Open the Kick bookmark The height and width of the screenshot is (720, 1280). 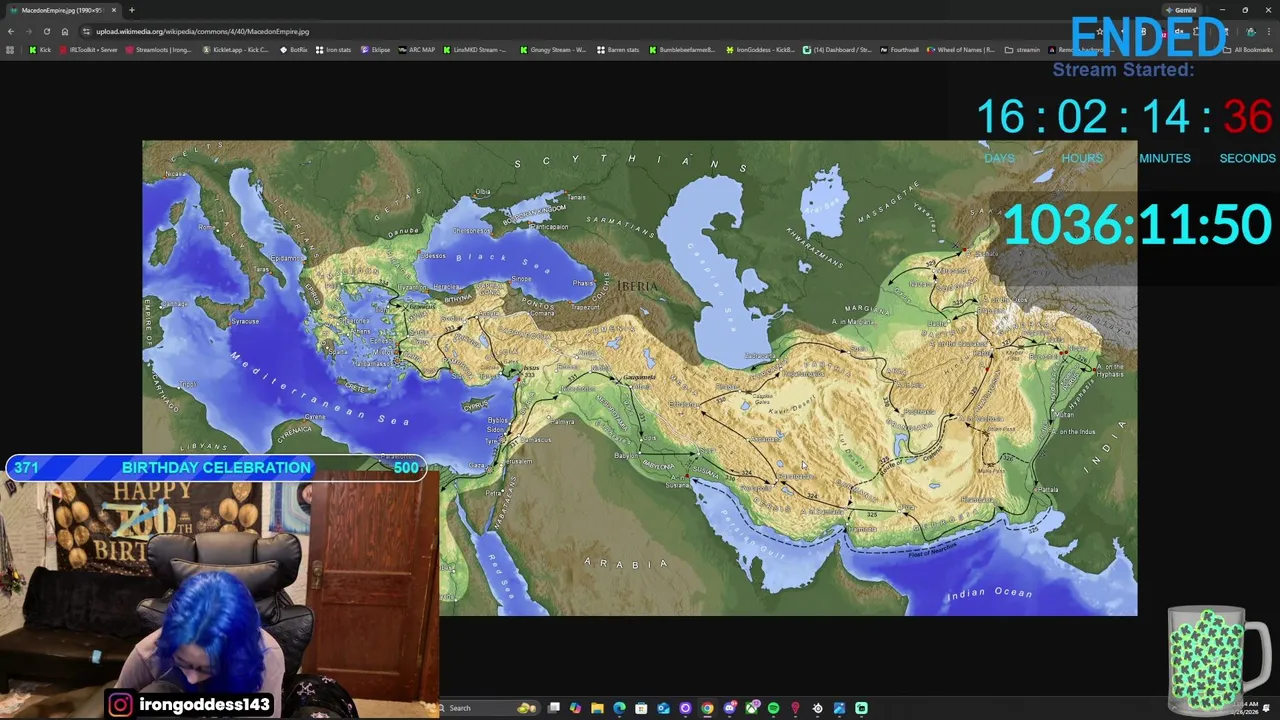[x=40, y=50]
